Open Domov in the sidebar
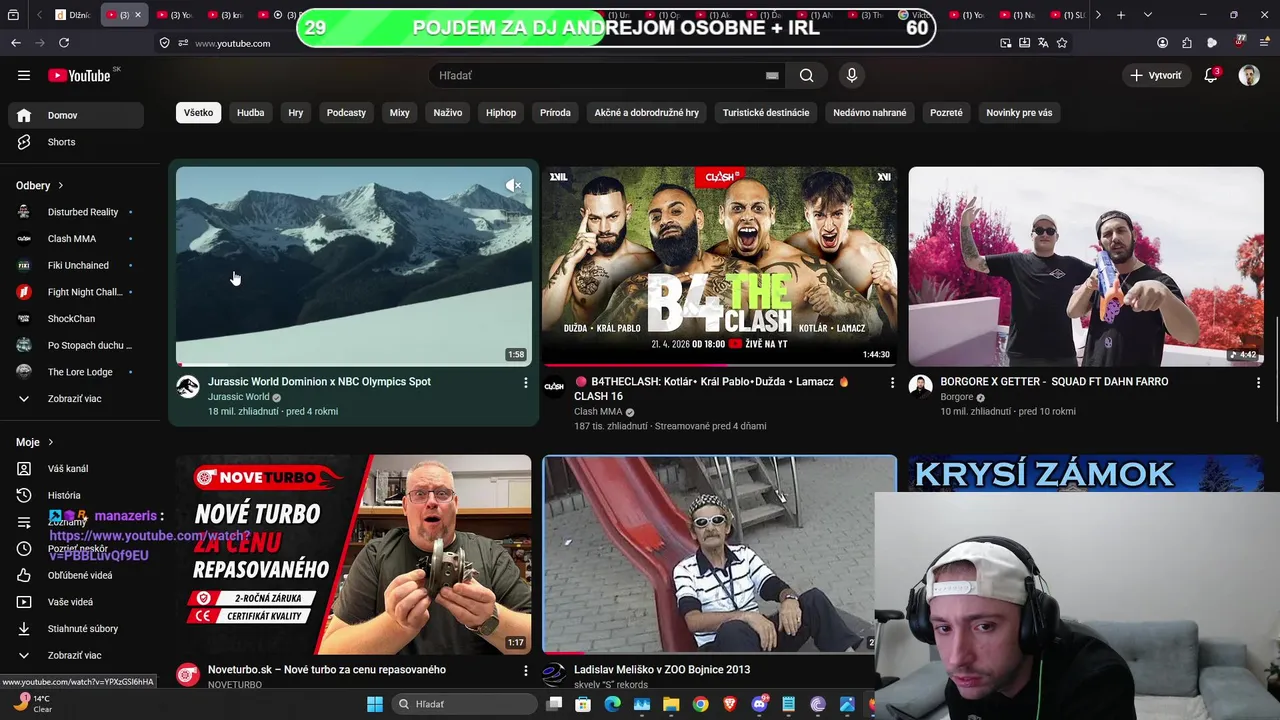The width and height of the screenshot is (1280, 720). pyautogui.click(x=76, y=115)
